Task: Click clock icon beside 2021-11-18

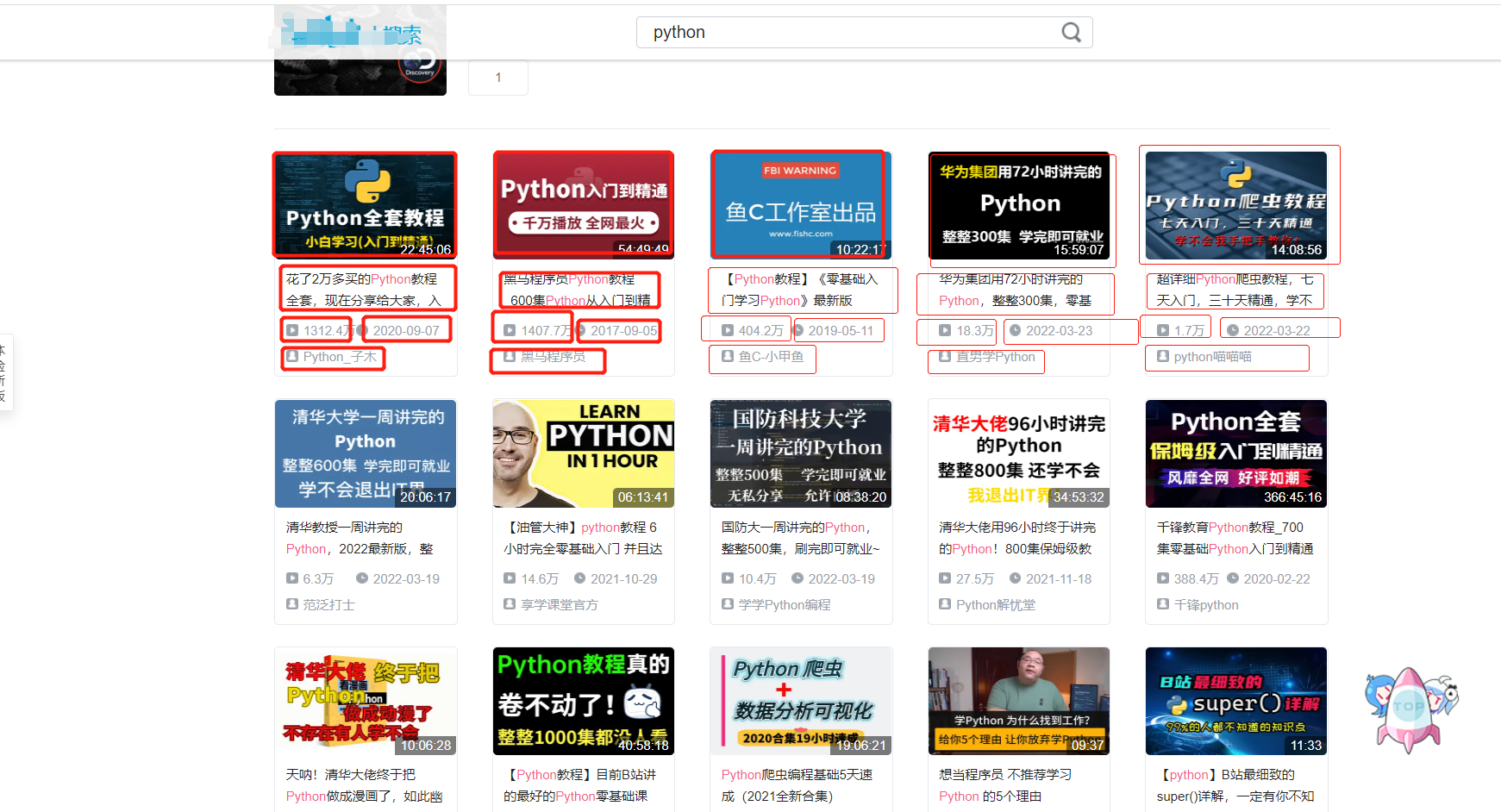Action: (x=1015, y=579)
